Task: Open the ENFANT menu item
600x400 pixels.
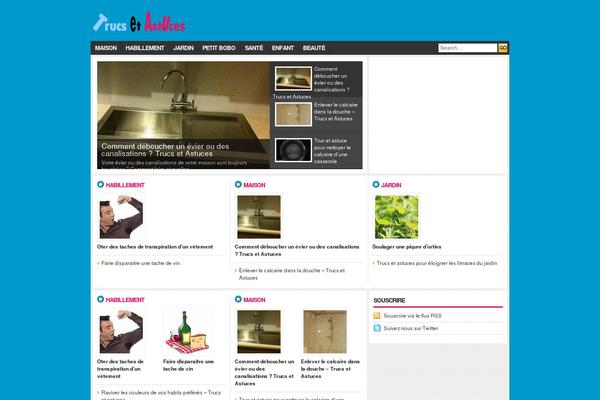Action: tap(283, 48)
